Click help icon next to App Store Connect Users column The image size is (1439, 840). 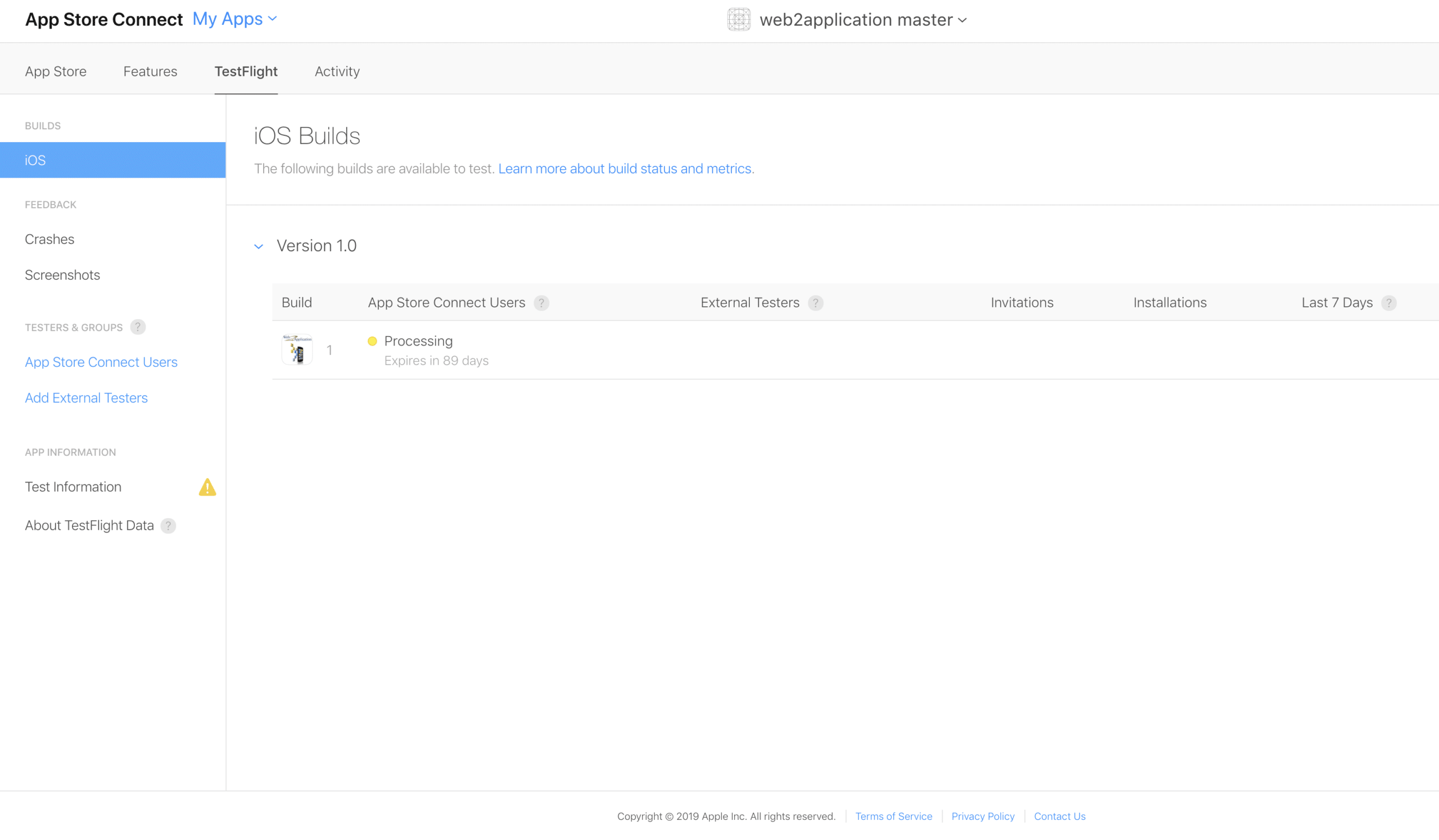(541, 303)
